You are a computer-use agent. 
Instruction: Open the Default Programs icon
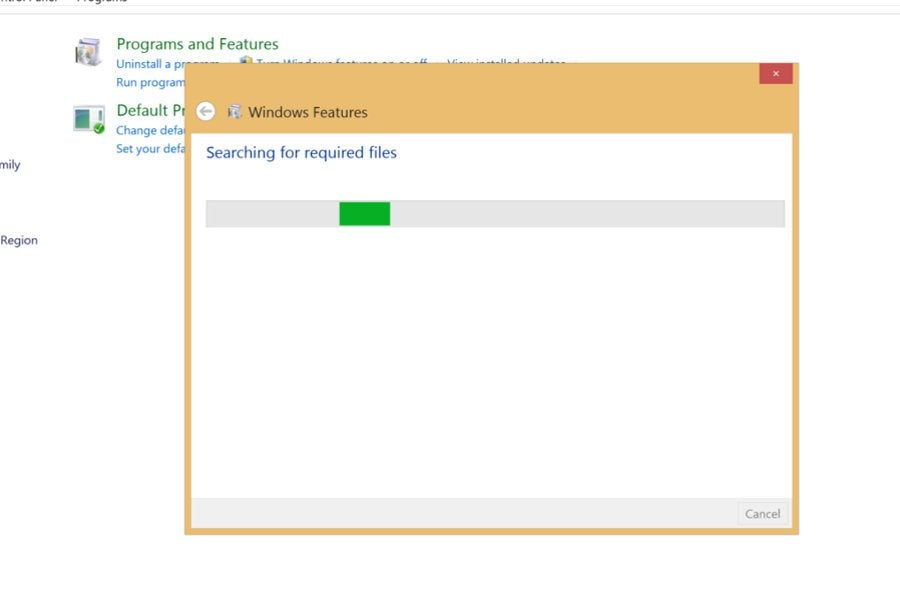pos(89,119)
